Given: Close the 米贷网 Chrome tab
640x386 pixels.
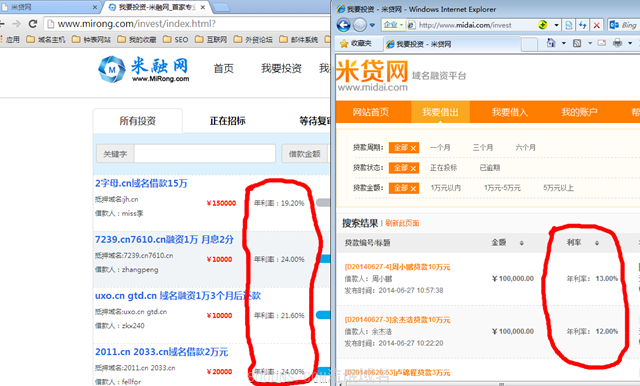Looking at the screenshot, I should pyautogui.click(x=95, y=7).
